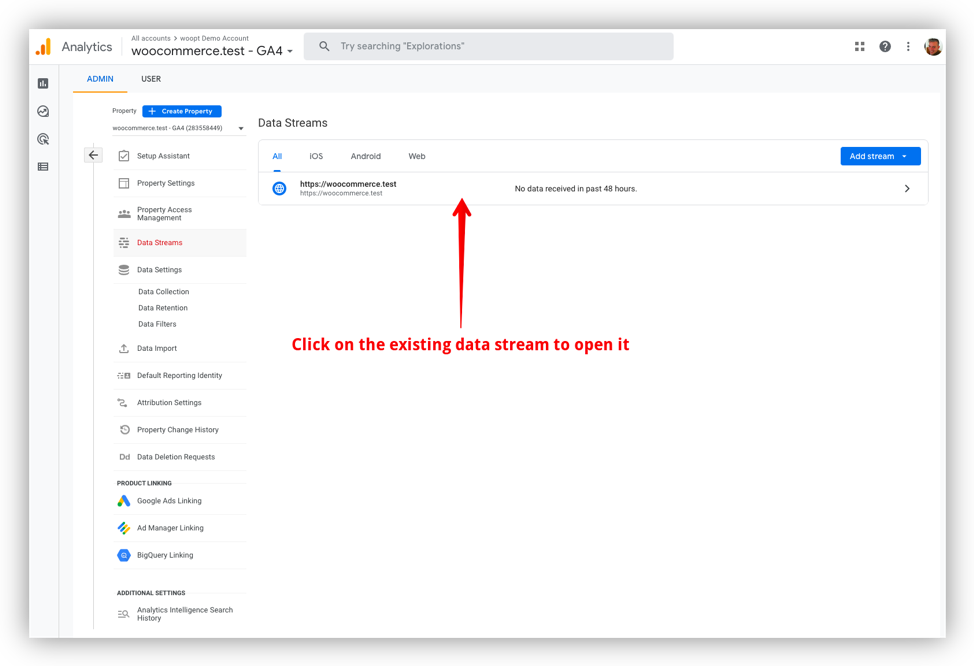Click the Analytics Intelligence Search History icon
Image resolution: width=974 pixels, height=666 pixels.
pos(124,614)
